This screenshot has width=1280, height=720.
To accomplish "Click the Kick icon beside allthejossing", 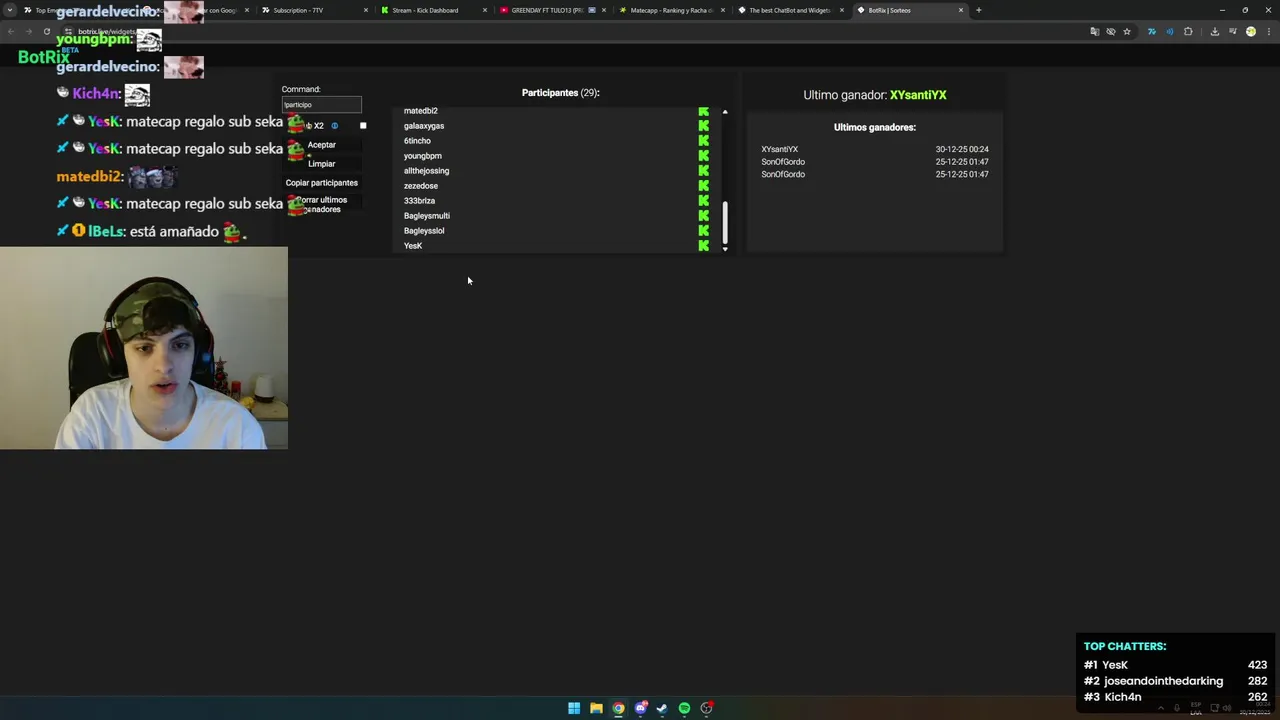I will pyautogui.click(x=703, y=171).
